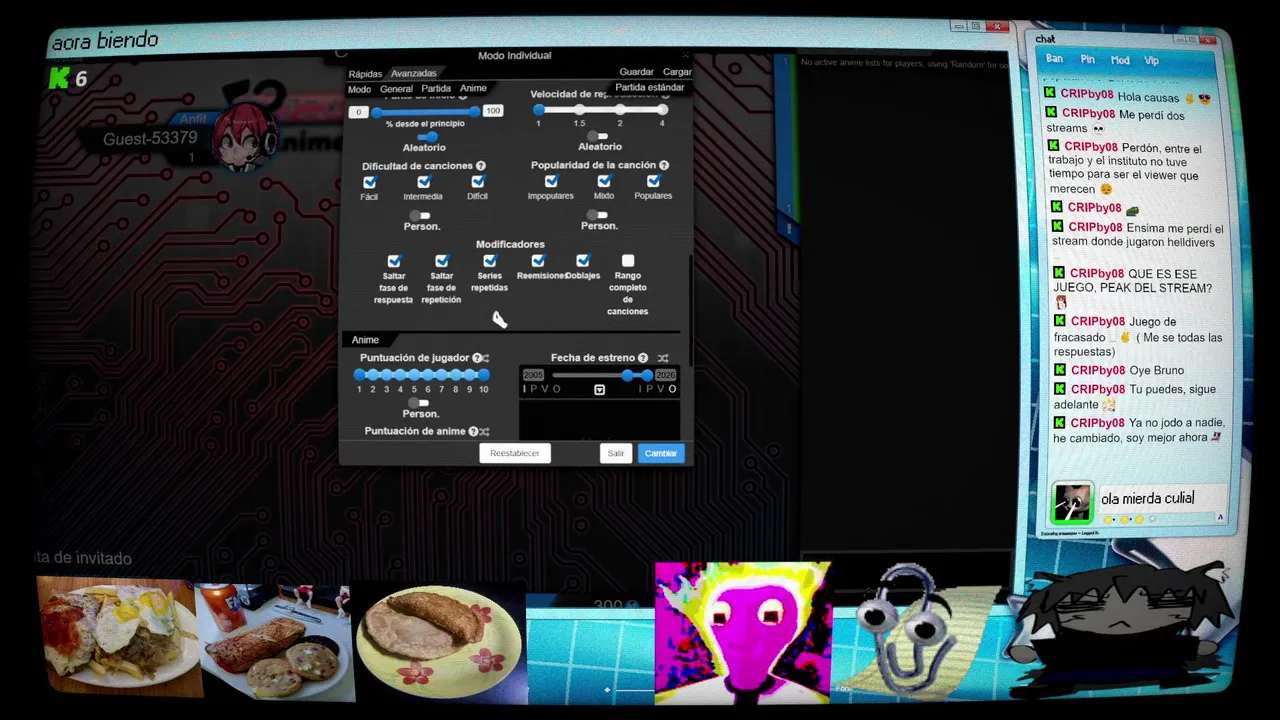Select the Partida estándar preset
The image size is (1280, 720).
coord(650,88)
